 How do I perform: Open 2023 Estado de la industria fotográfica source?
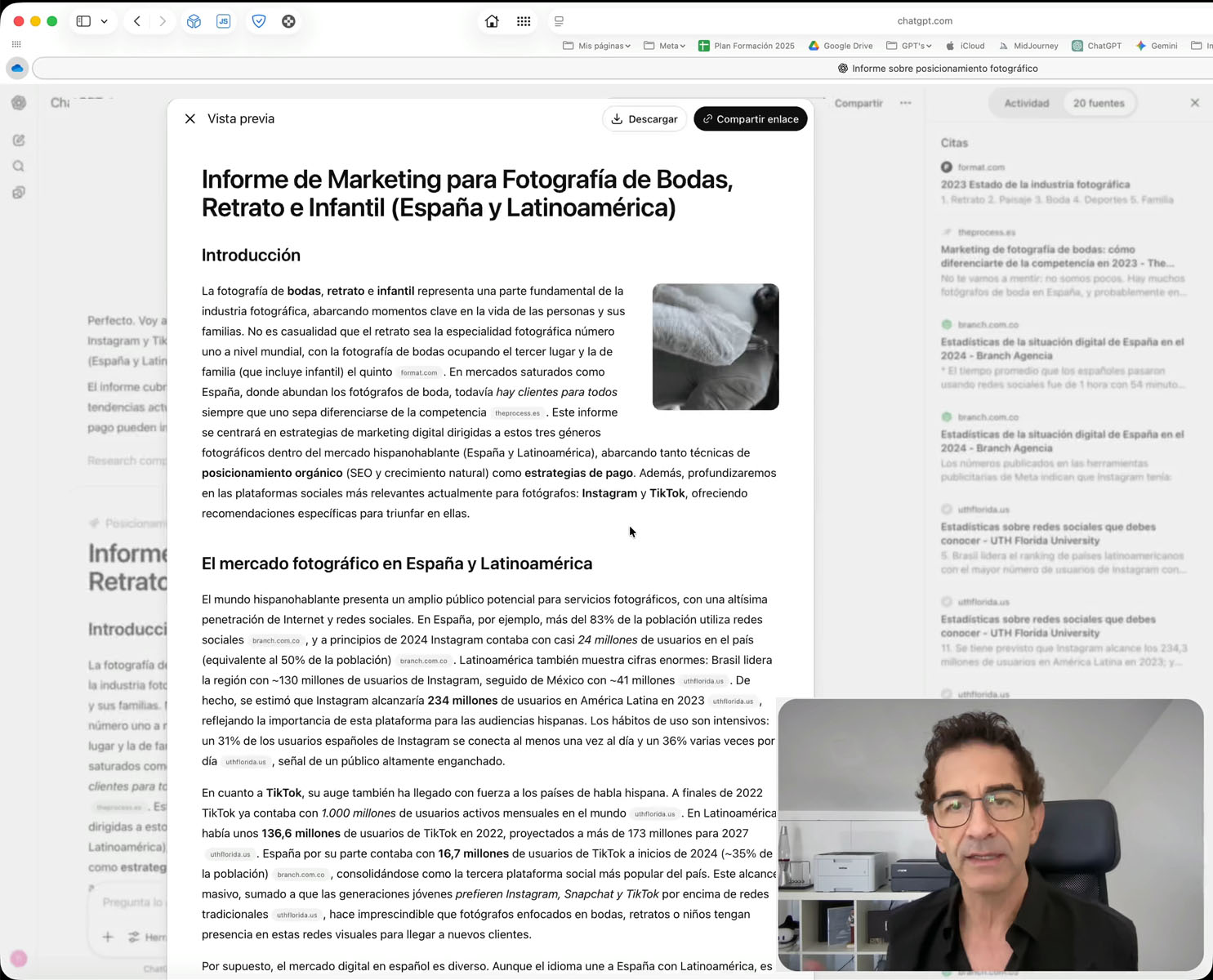pyautogui.click(x=1035, y=185)
